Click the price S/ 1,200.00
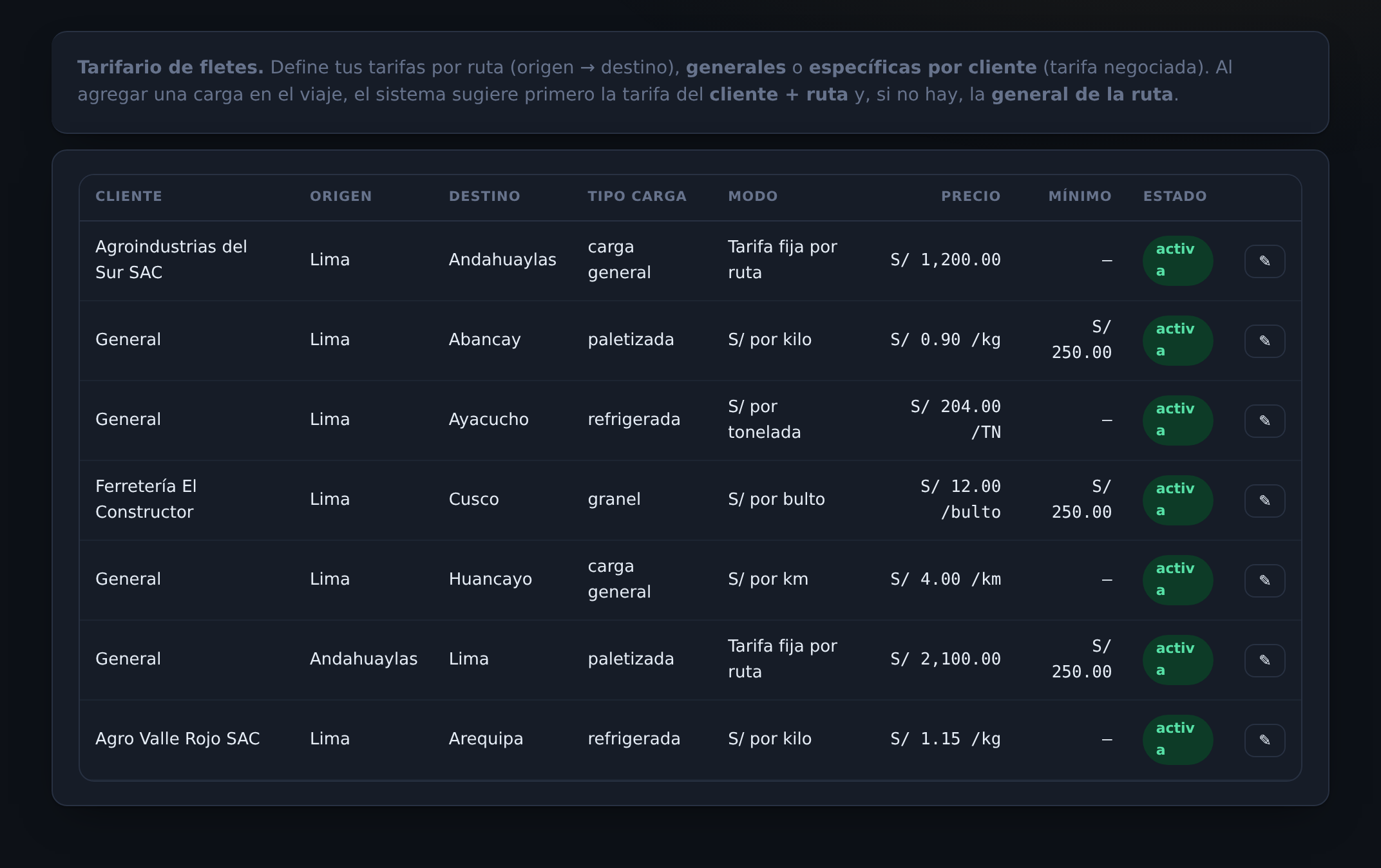This screenshot has width=1381, height=868. (946, 259)
